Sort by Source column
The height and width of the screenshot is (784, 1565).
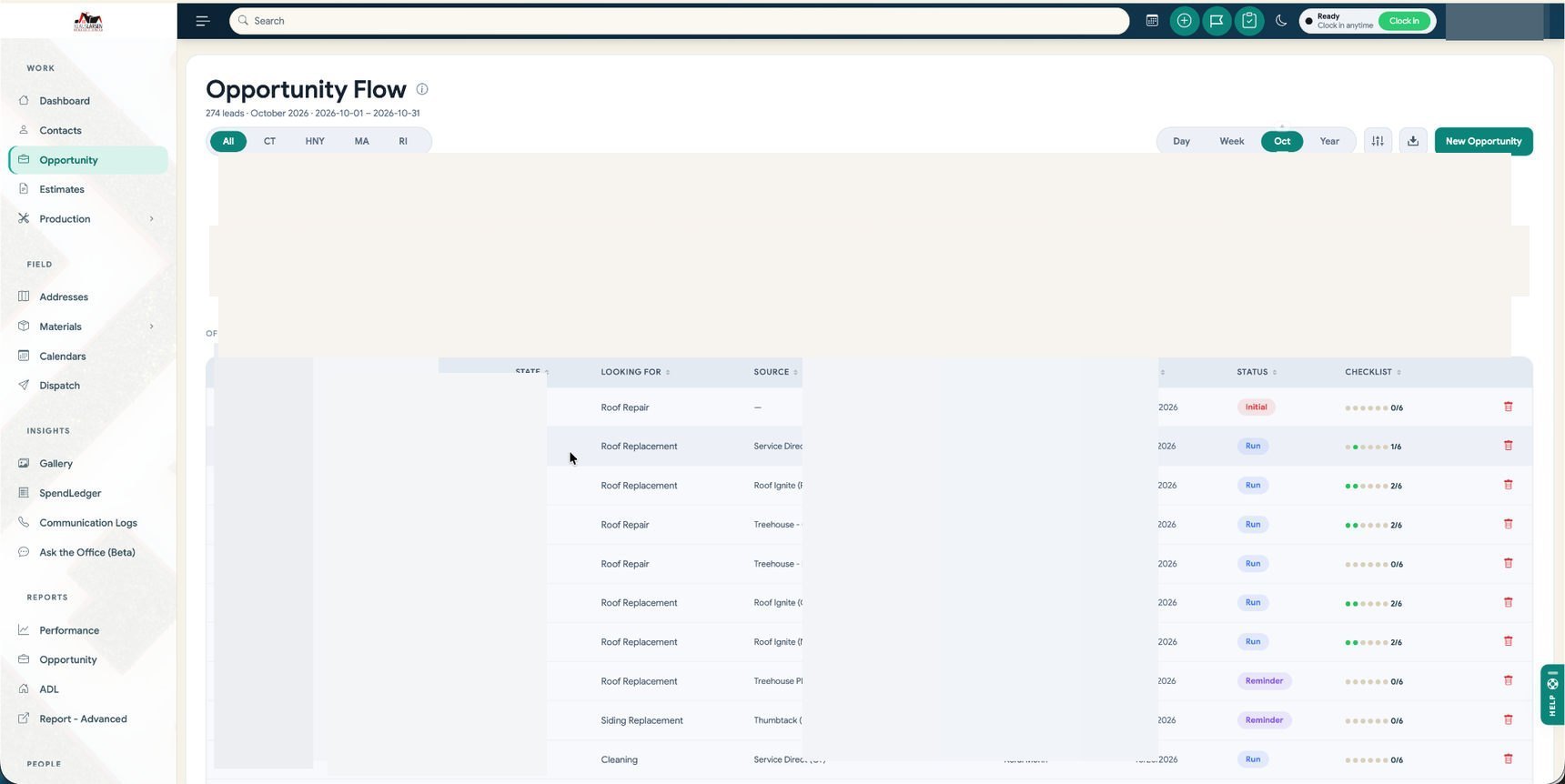(775, 372)
